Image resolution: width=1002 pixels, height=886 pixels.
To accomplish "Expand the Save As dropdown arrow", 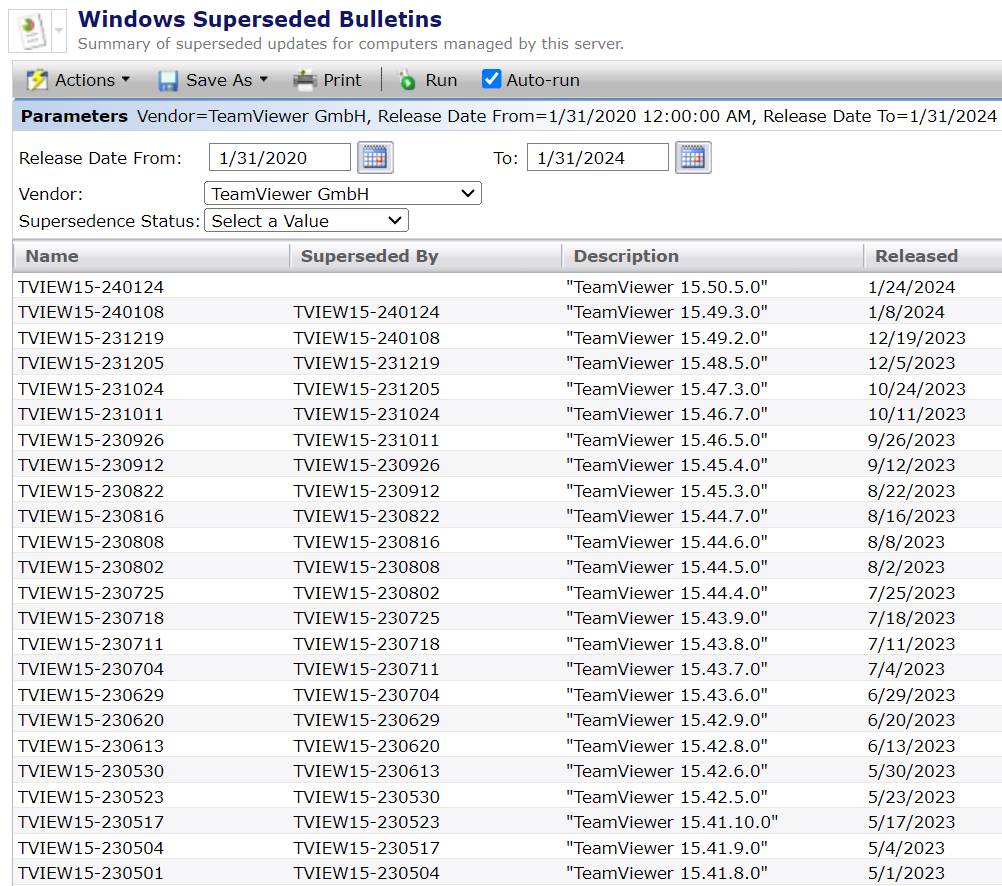I will pos(264,79).
